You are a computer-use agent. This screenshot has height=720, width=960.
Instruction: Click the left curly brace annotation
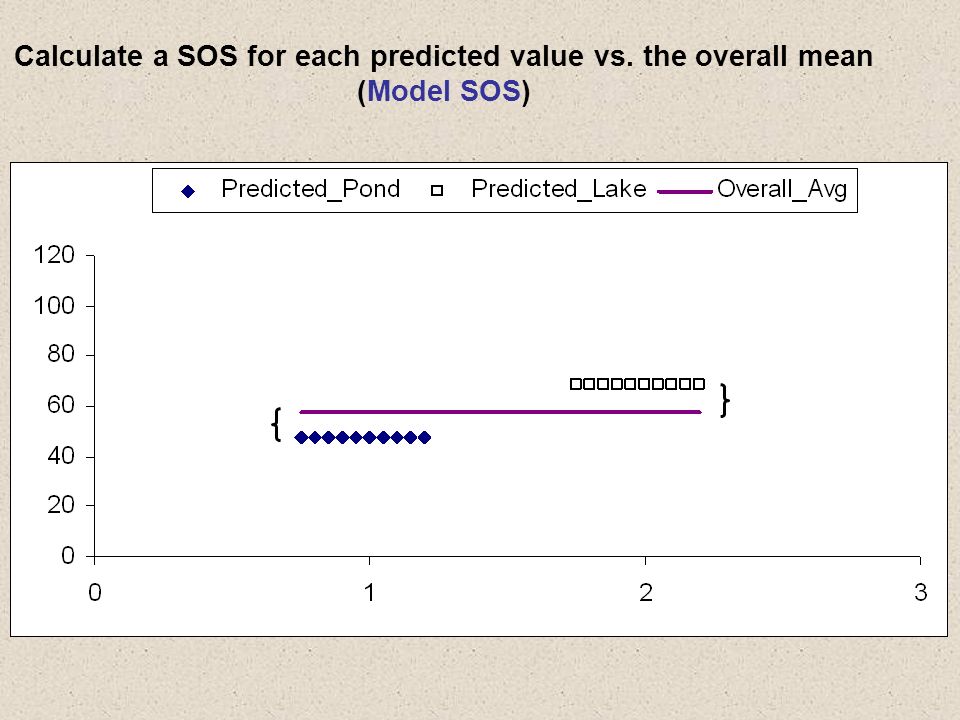276,424
